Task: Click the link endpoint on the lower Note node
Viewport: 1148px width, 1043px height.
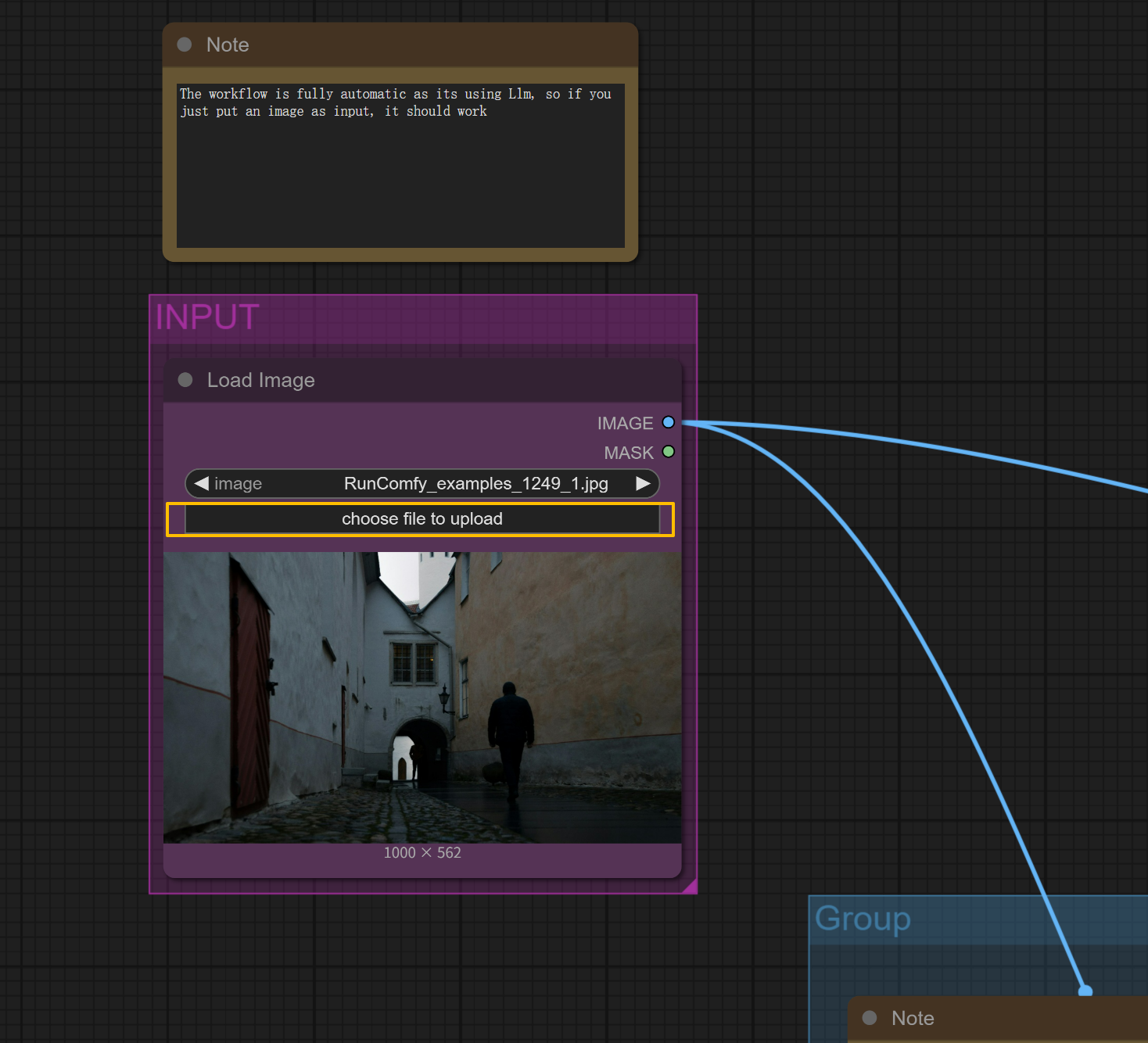Action: click(1085, 991)
